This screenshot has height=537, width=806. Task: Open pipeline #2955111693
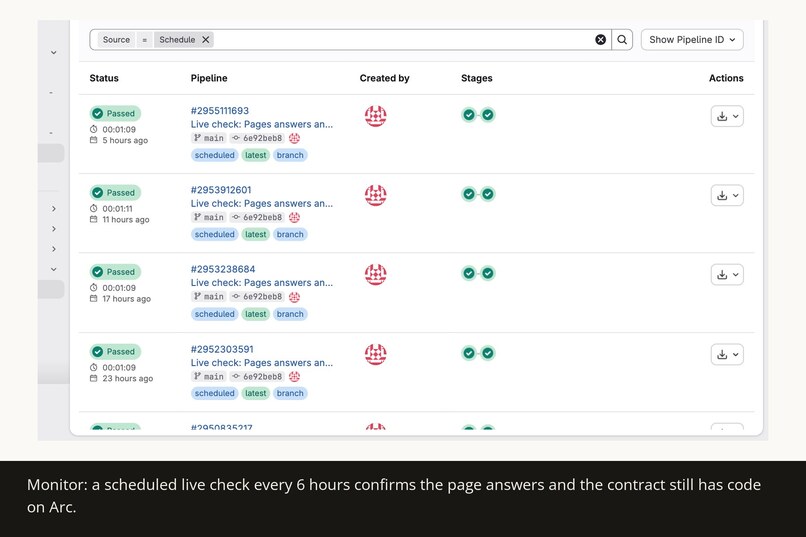tap(219, 110)
